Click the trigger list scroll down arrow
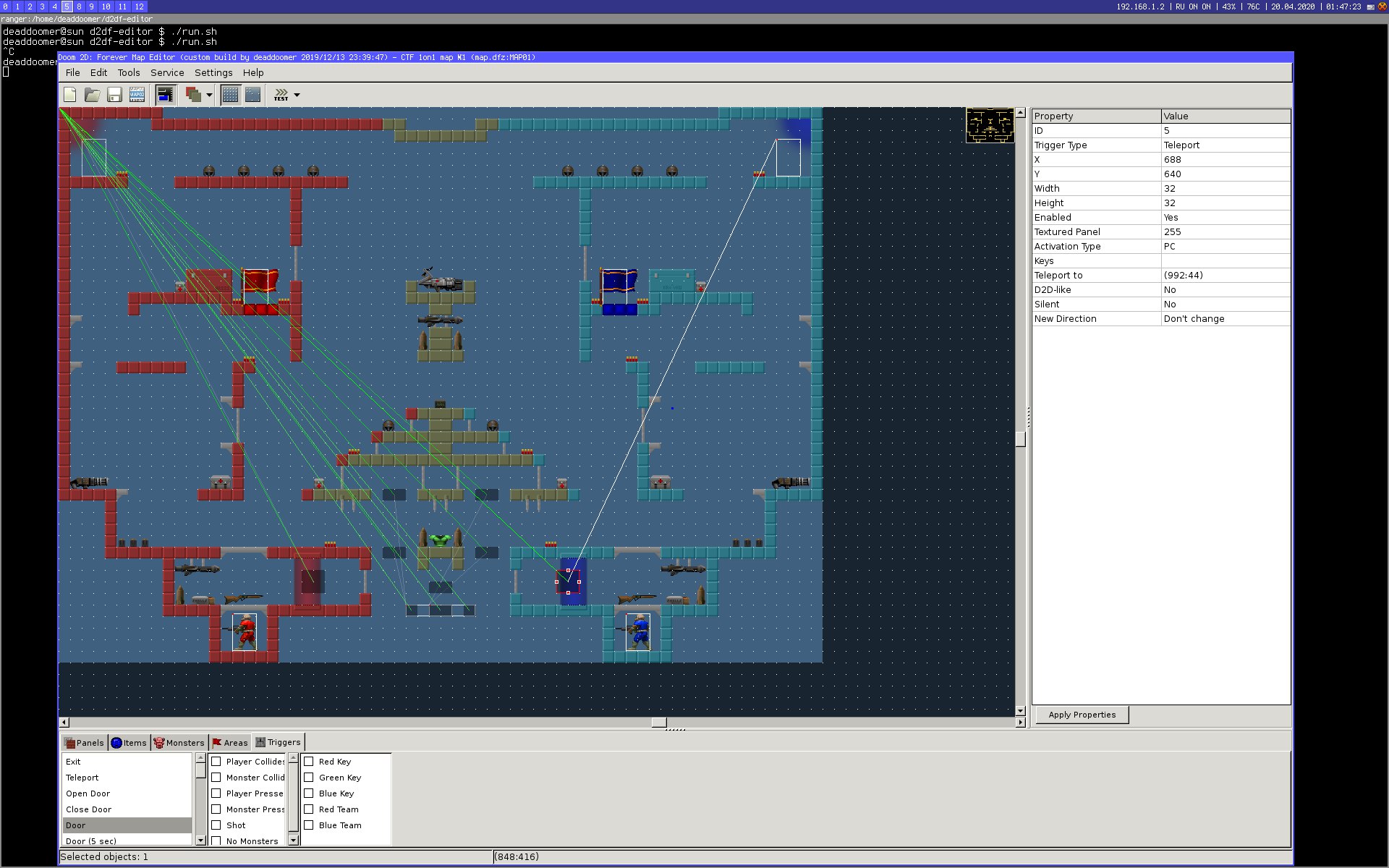Image resolution: width=1389 pixels, height=868 pixels. tap(200, 841)
